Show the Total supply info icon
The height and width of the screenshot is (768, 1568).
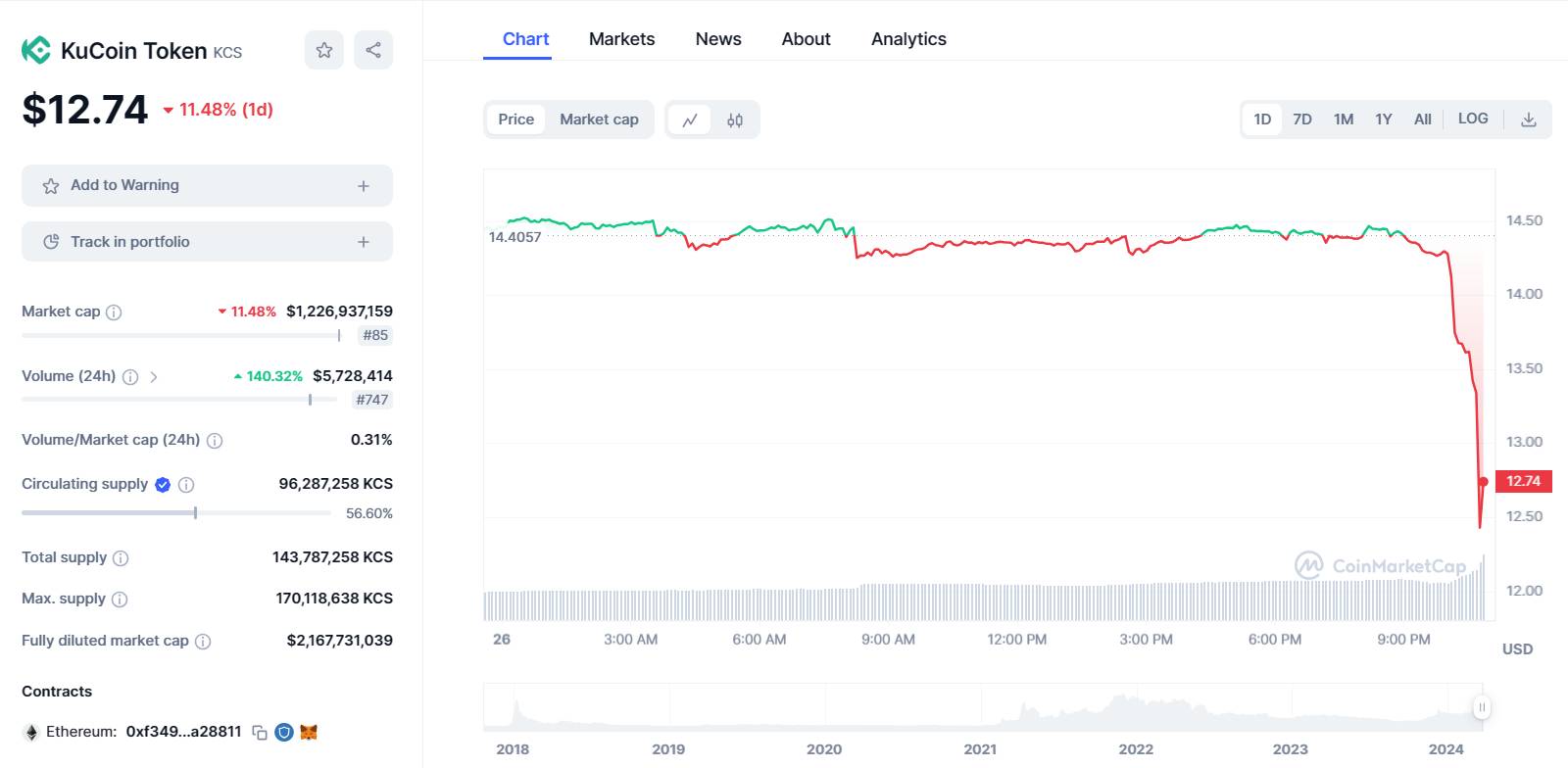[121, 558]
